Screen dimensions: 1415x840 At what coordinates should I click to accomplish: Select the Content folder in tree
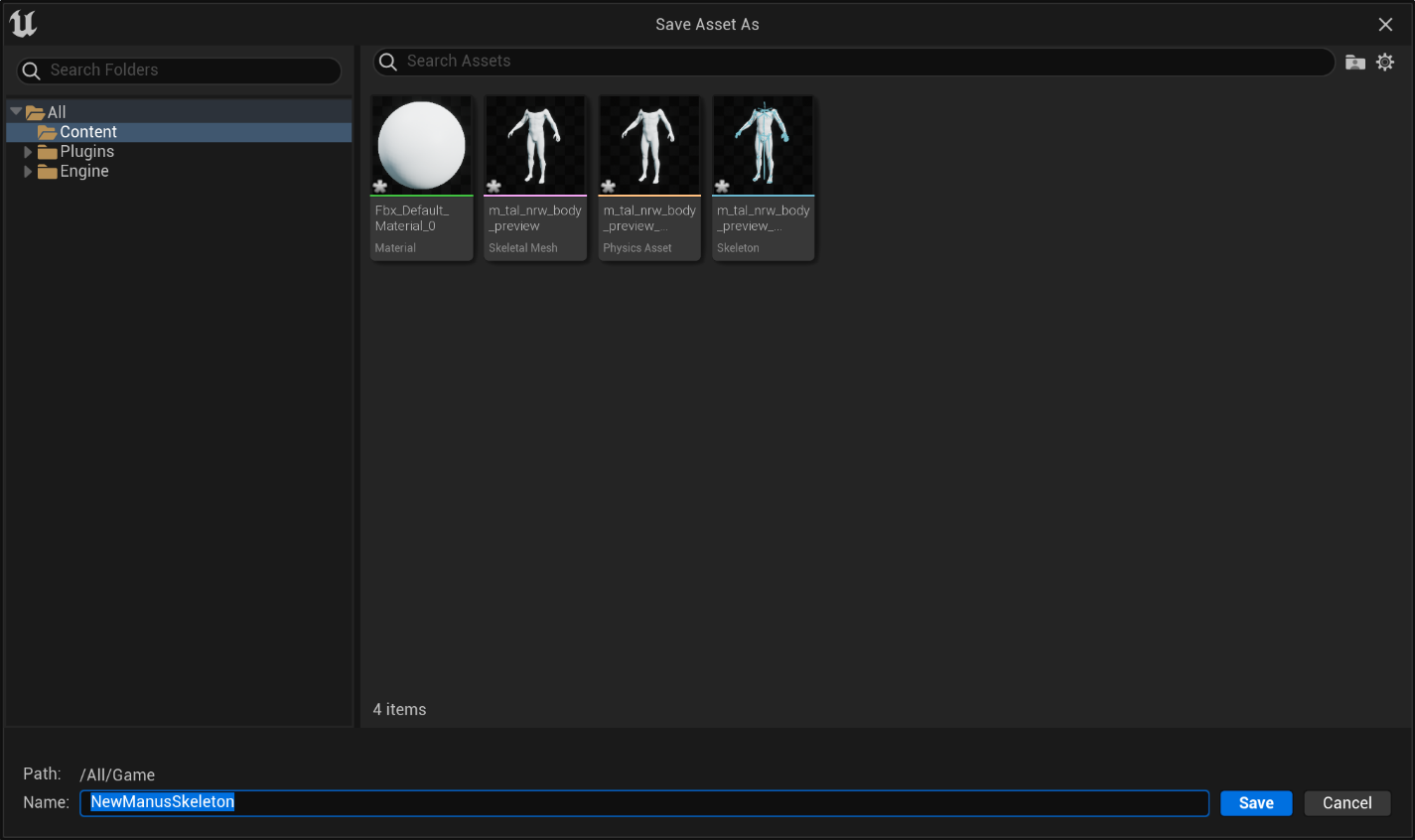click(x=88, y=132)
